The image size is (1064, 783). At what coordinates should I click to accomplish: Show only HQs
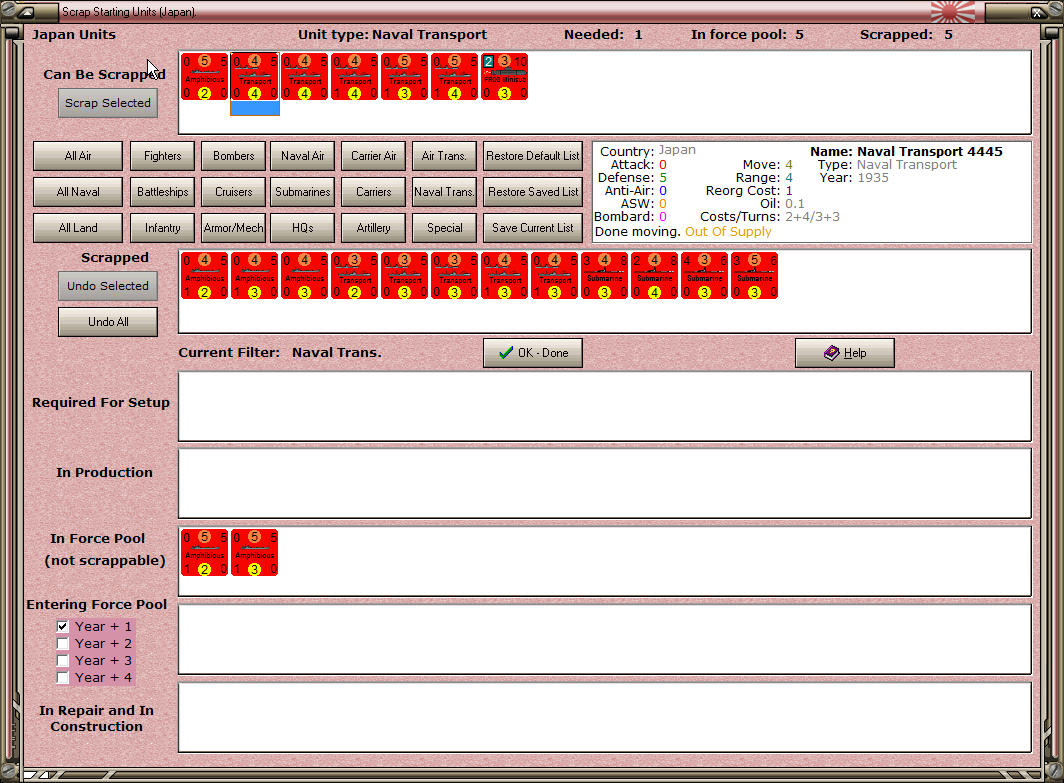(303, 228)
